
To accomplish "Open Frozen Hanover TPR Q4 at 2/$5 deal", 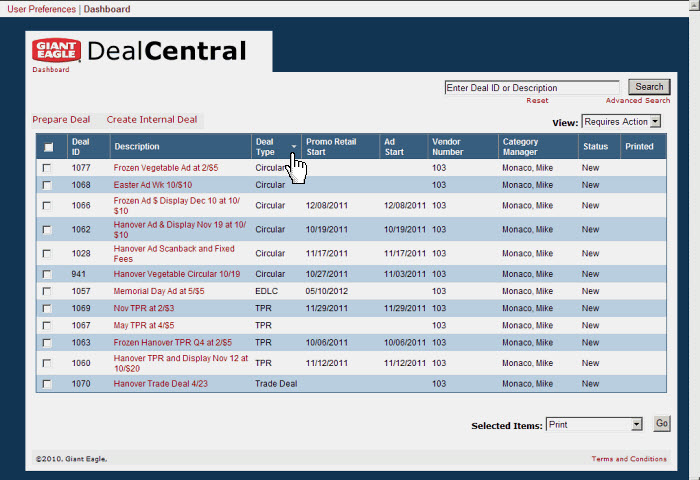I will (172, 343).
